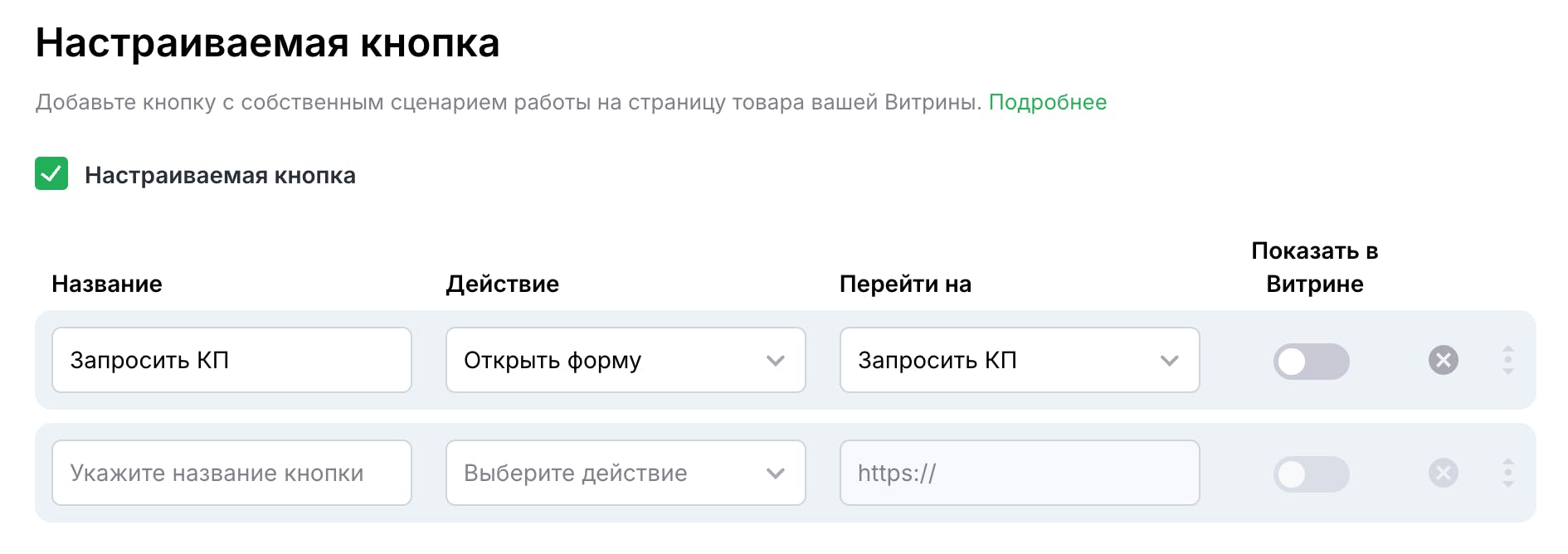The width and height of the screenshot is (1568, 554).
Task: Enable 'Показать в Витрине' for 'Запросить КП' row
Action: pyautogui.click(x=1311, y=361)
